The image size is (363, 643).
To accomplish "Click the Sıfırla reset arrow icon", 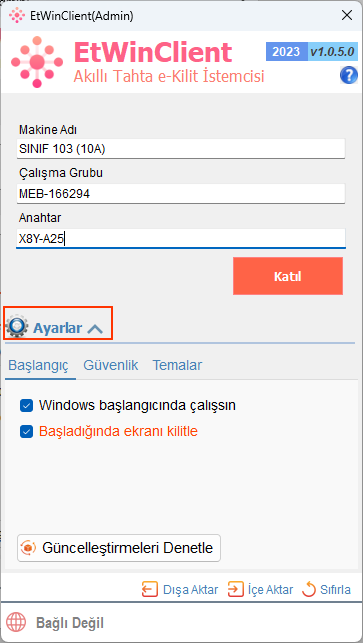I will tap(309, 590).
